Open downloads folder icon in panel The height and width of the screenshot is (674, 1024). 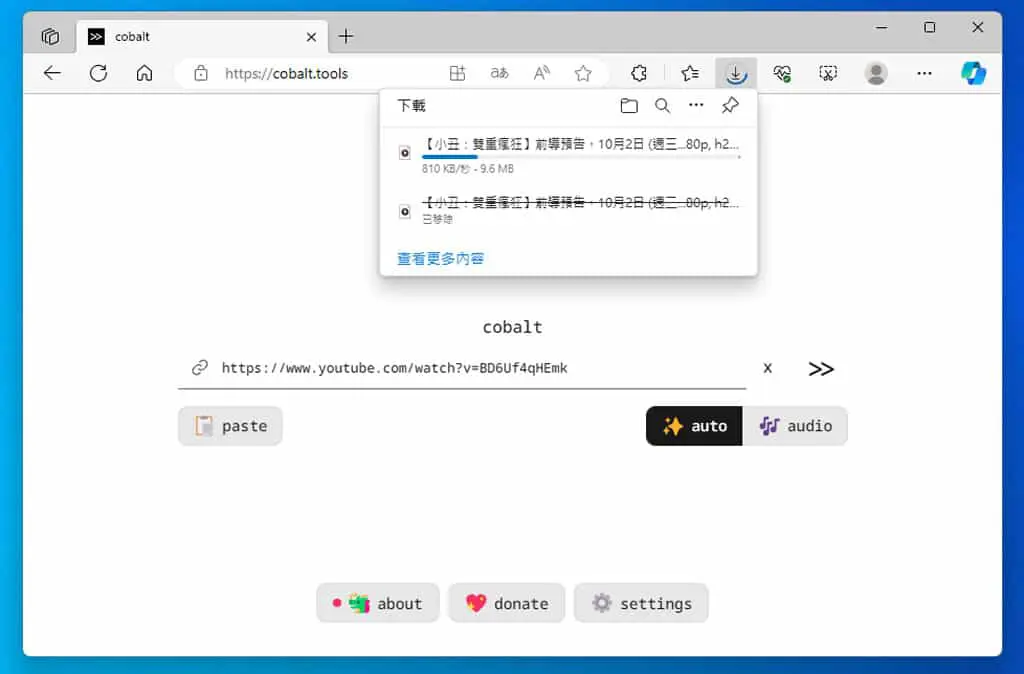(x=629, y=106)
